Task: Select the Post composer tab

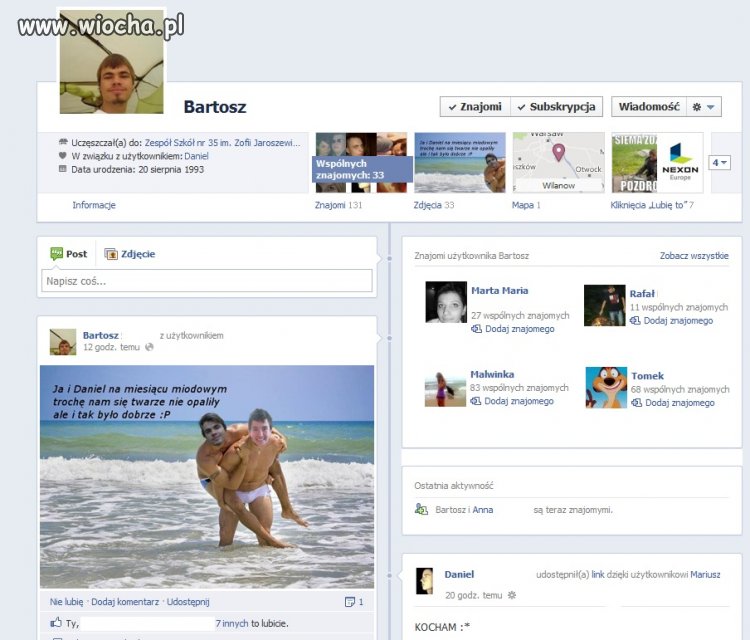Action: point(69,254)
